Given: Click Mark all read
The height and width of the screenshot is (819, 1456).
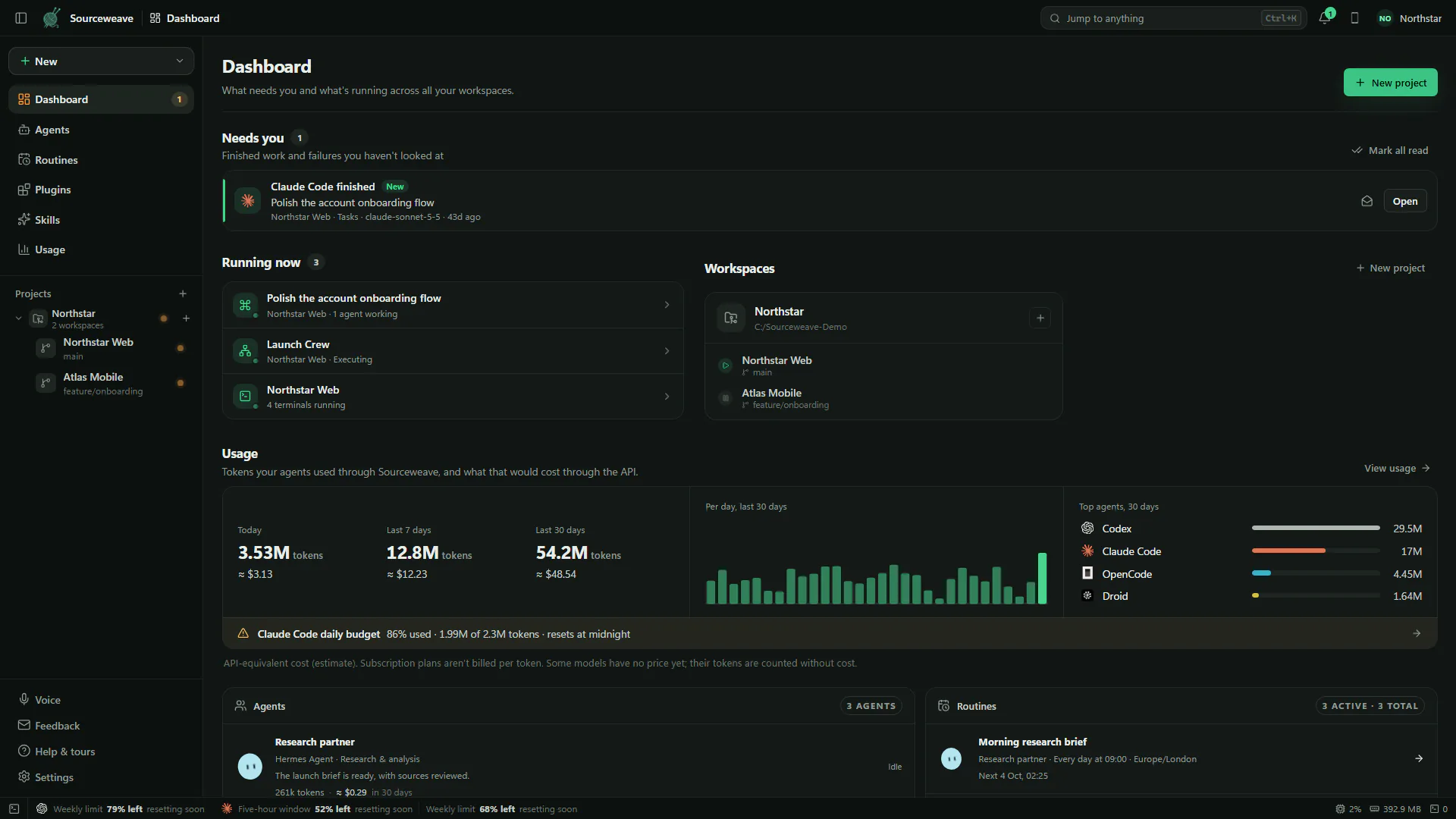Looking at the screenshot, I should point(1389,150).
